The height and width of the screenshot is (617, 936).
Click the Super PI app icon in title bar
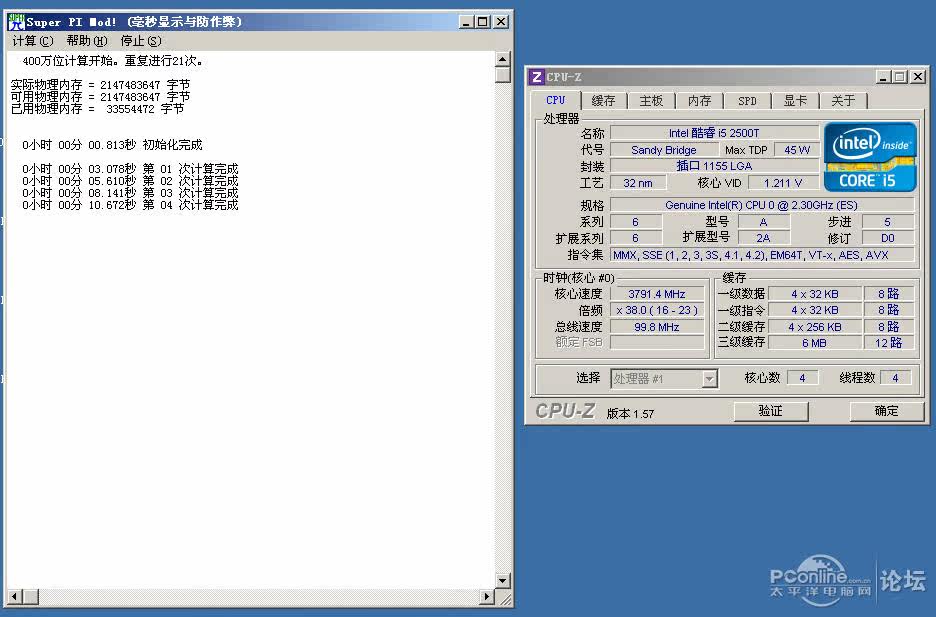pos(16,22)
